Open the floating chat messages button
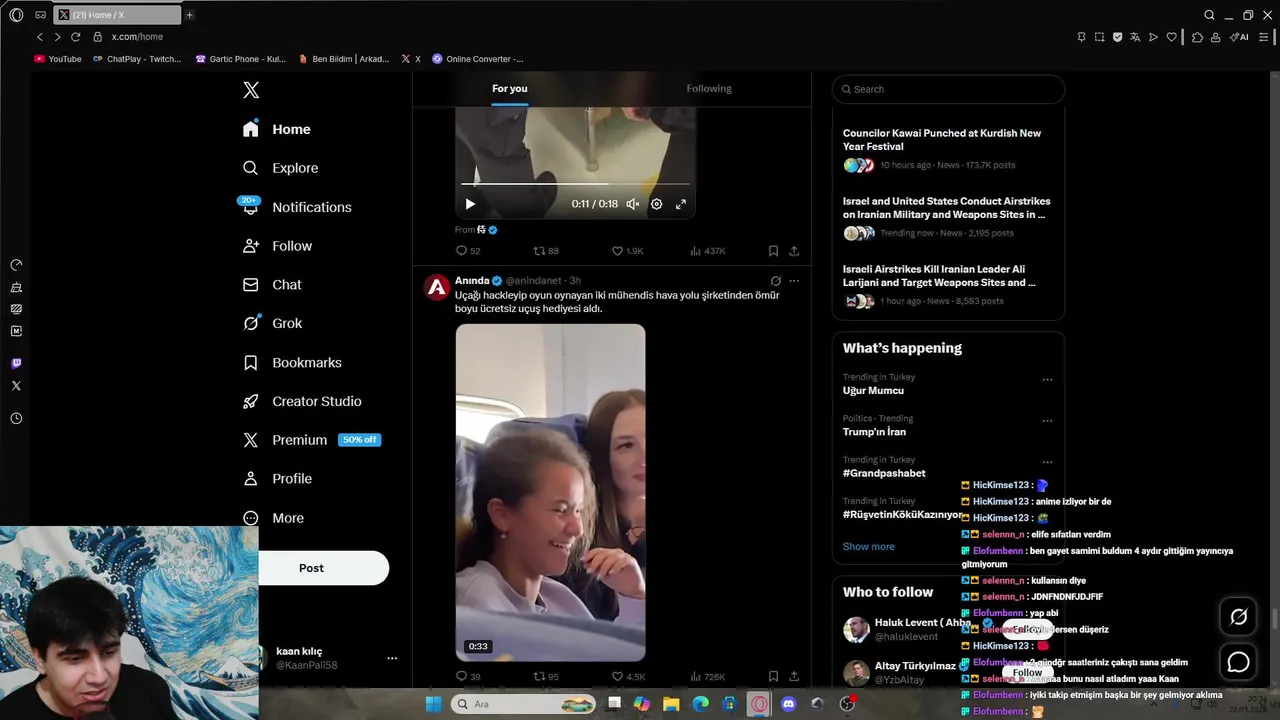 [1238, 662]
